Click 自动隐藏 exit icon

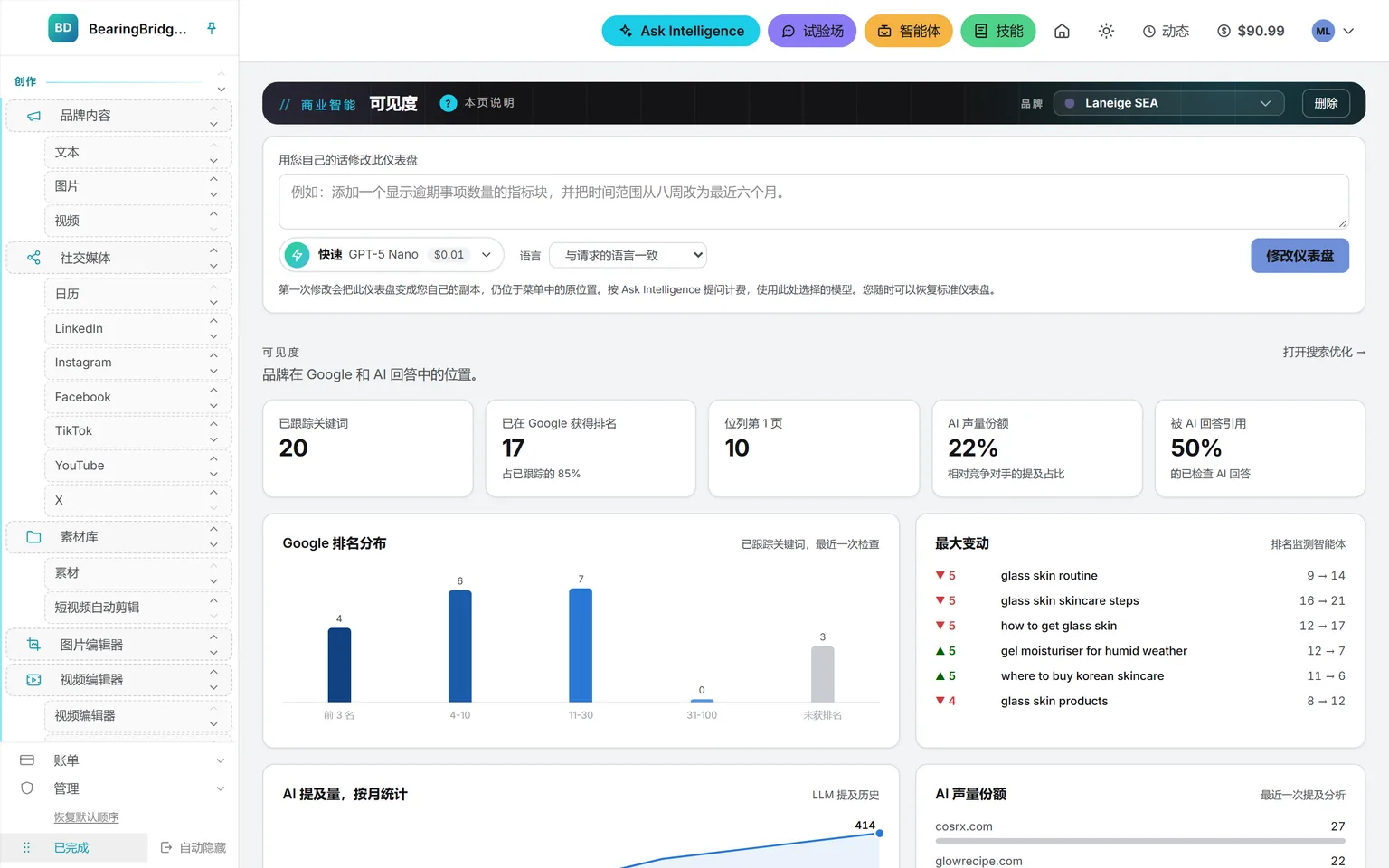pyautogui.click(x=166, y=848)
